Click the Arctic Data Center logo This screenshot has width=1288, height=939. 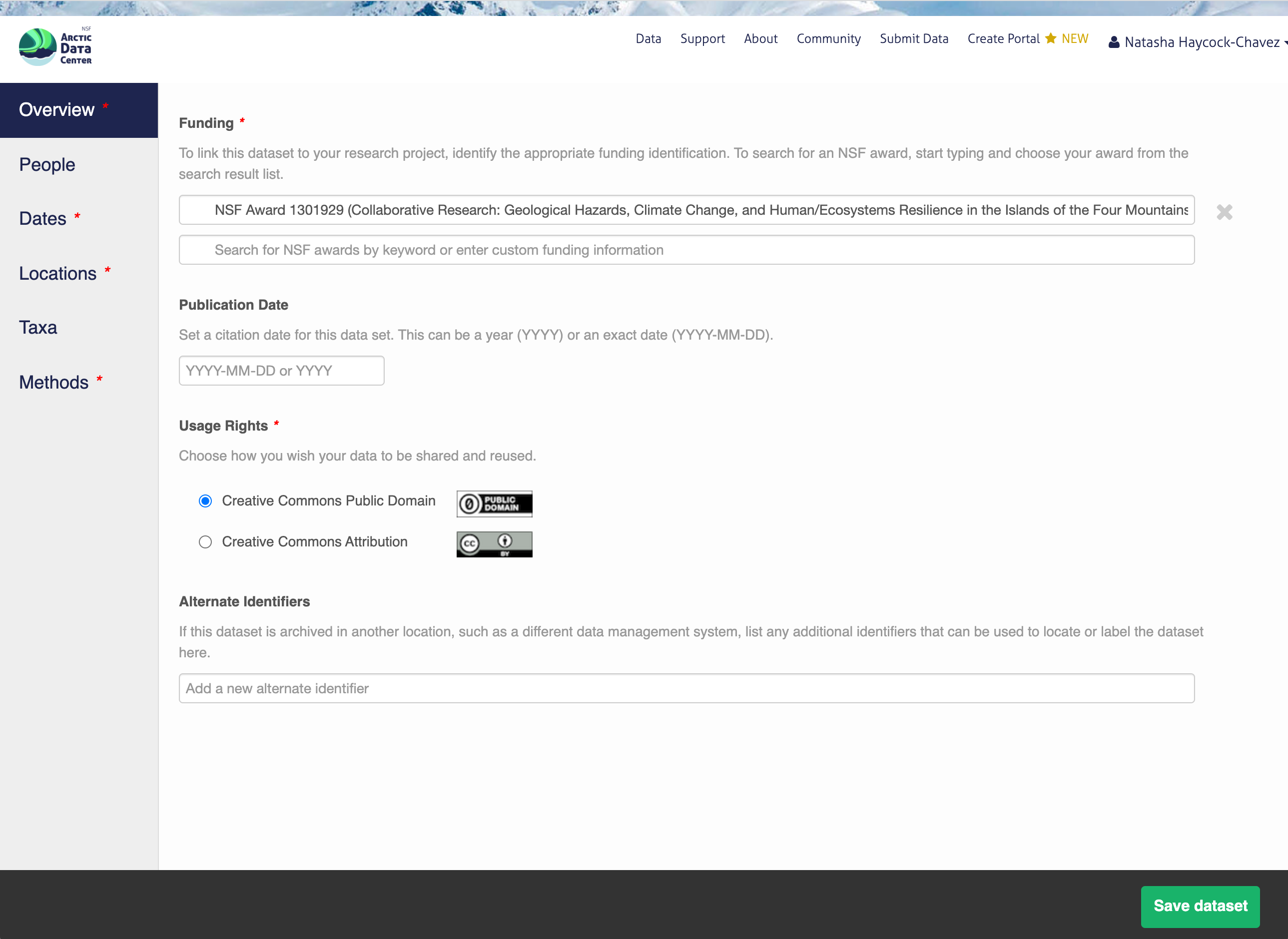pos(55,46)
